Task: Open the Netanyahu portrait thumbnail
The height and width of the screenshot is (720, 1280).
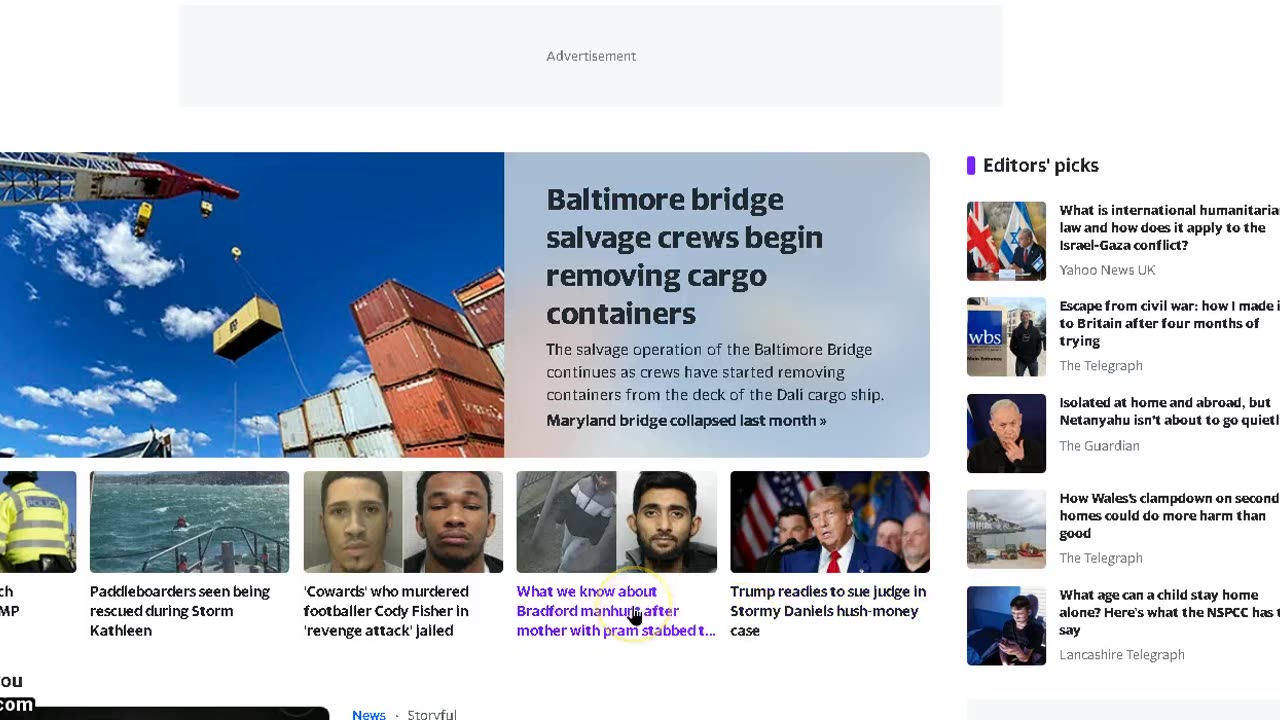Action: (x=1006, y=433)
